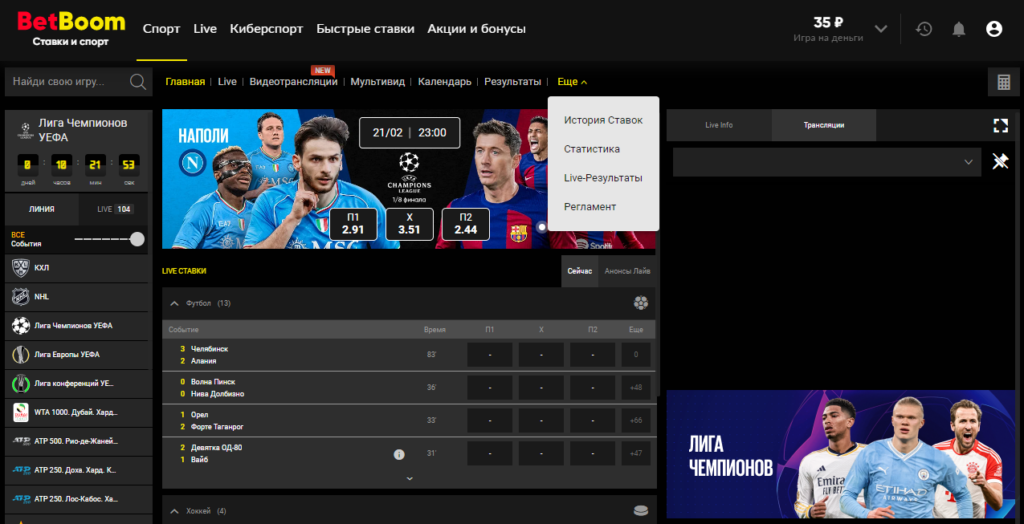1024x524 pixels.
Task: Show Сейчас live bets
Action: [580, 271]
